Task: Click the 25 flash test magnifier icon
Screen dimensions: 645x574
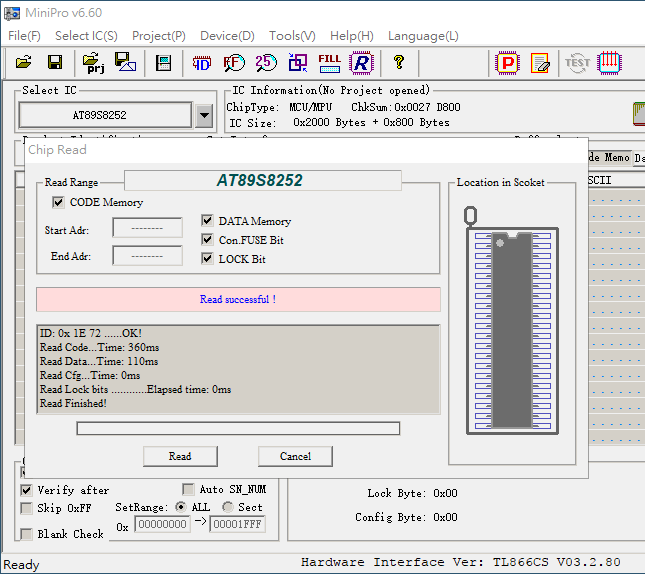Action: 266,63
